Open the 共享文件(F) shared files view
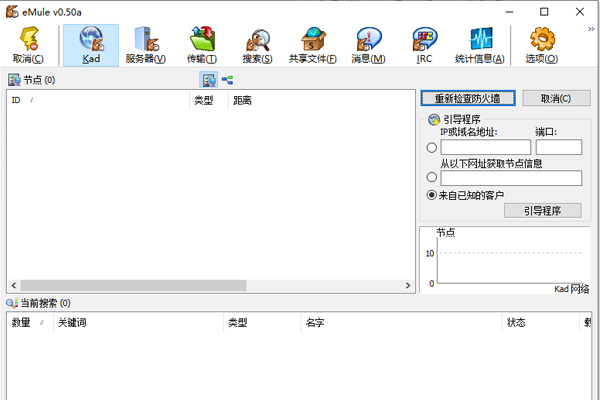The image size is (600, 400). click(x=313, y=45)
